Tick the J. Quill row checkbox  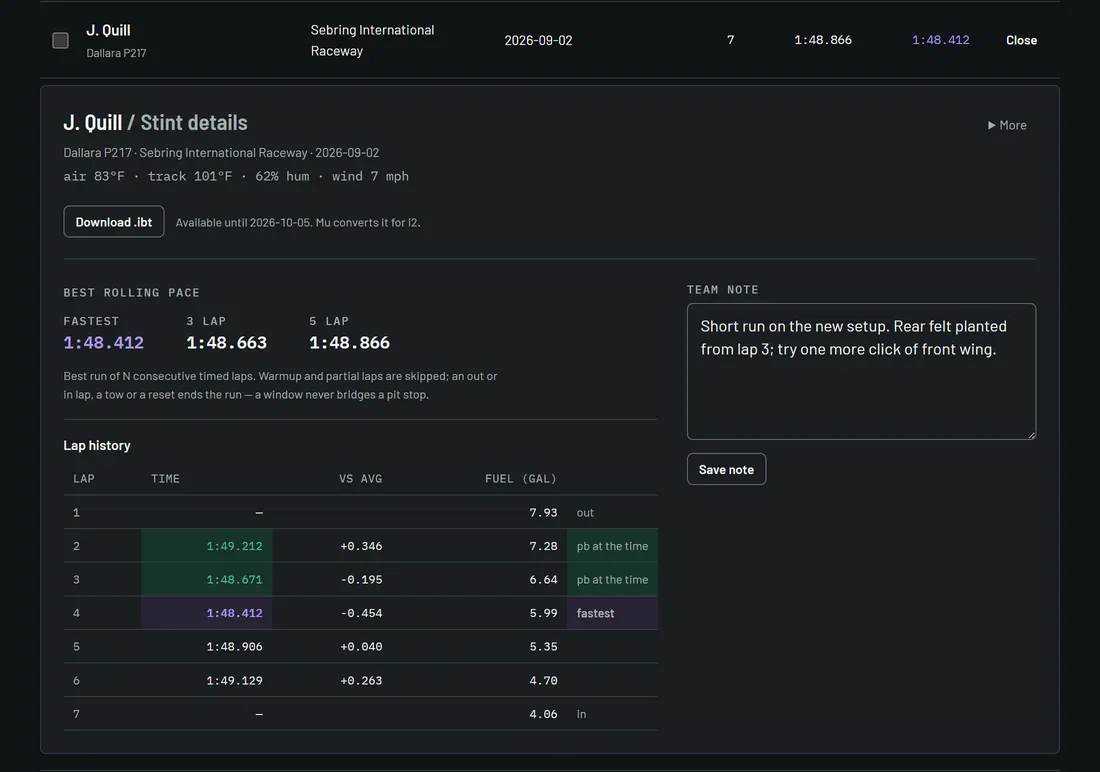60,41
